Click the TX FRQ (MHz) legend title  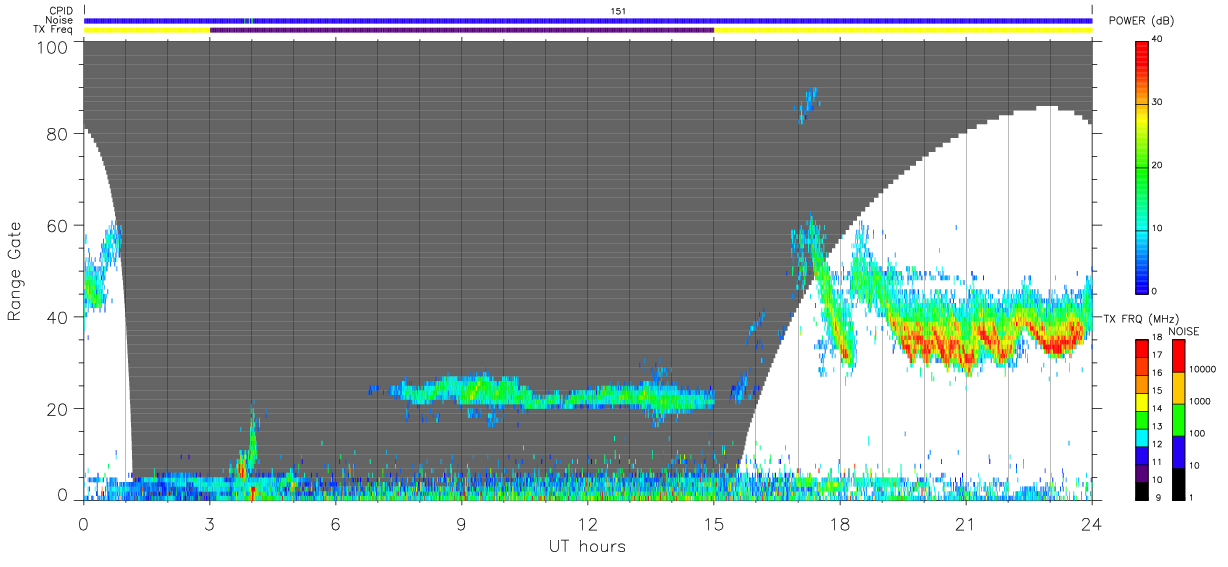tap(1141, 318)
